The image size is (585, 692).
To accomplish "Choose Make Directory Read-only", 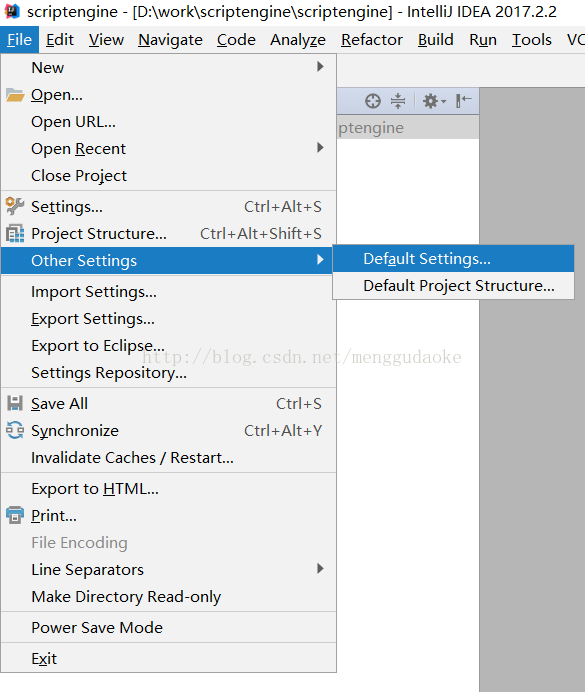I will pos(169,596).
